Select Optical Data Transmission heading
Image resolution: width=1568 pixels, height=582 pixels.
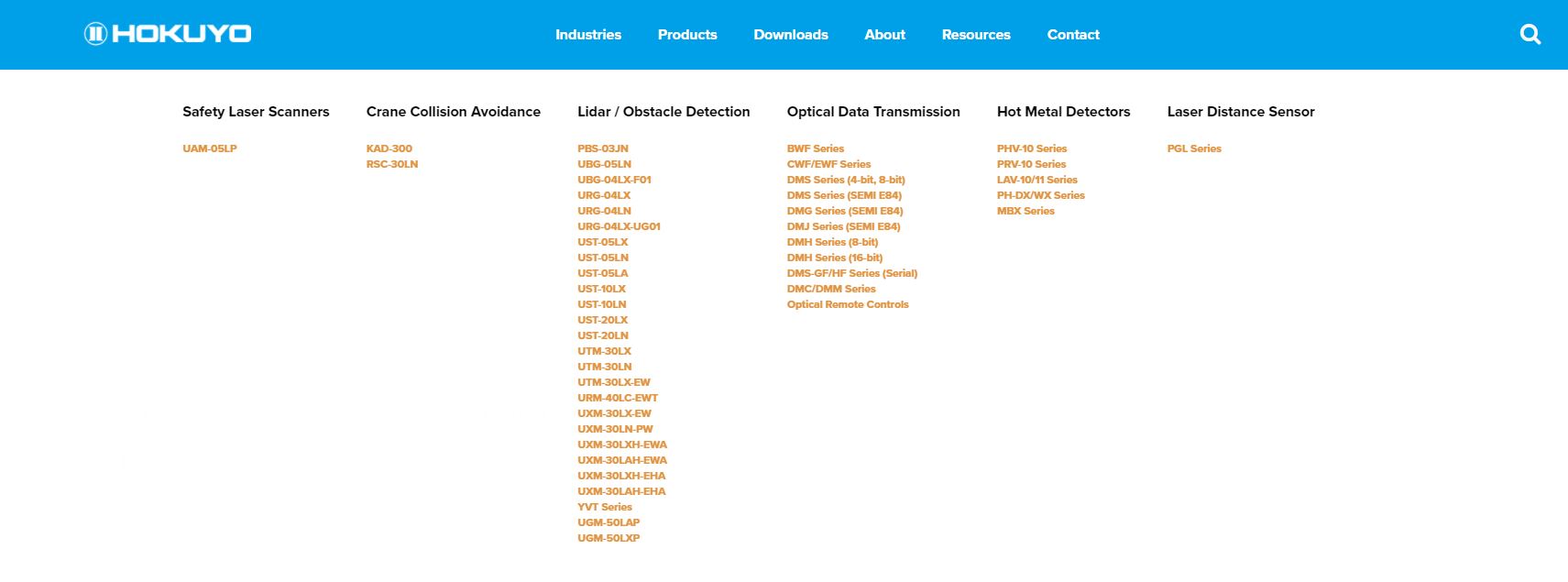pyautogui.click(x=873, y=112)
